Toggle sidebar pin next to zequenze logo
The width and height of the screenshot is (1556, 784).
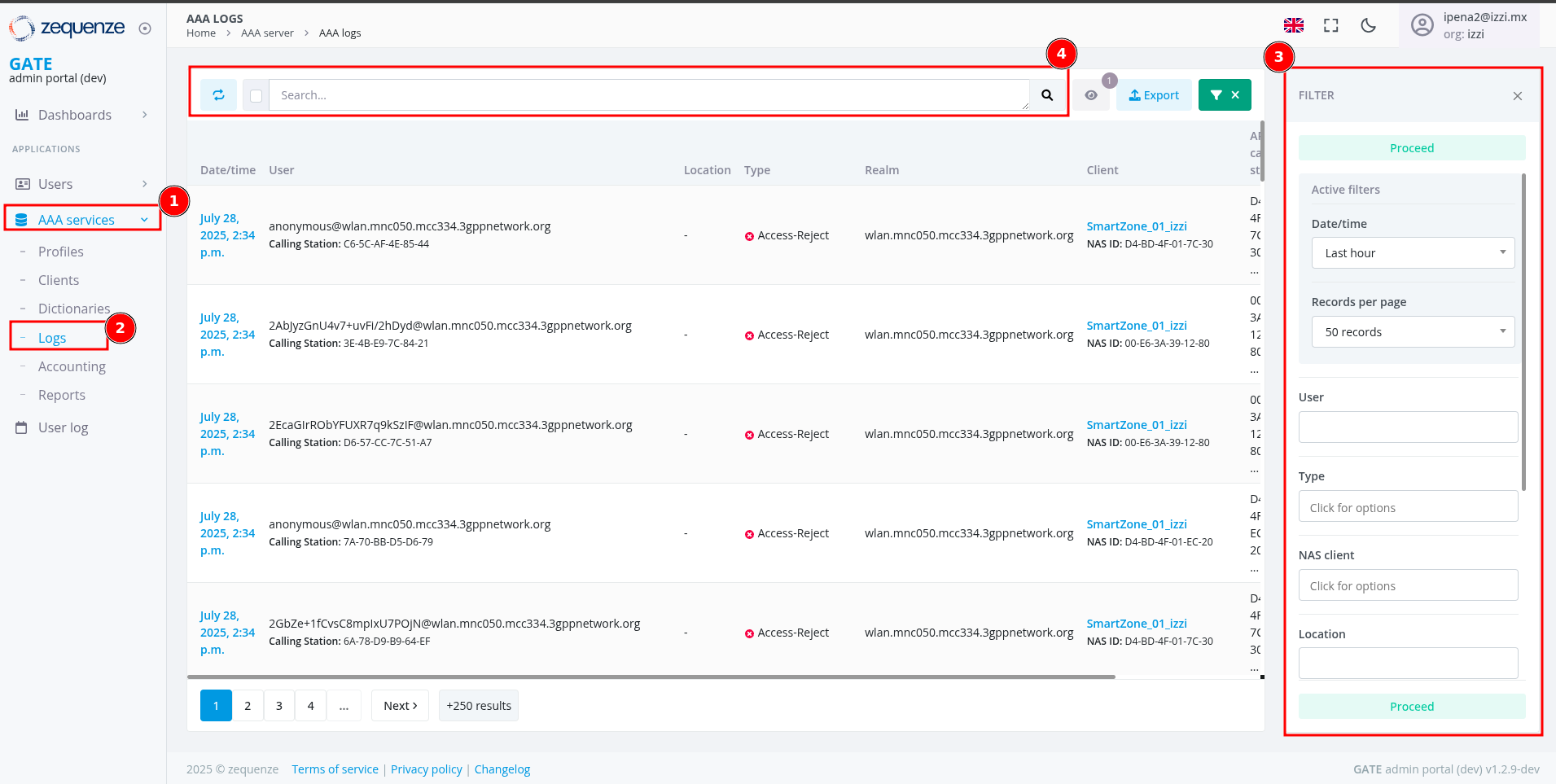tap(145, 28)
